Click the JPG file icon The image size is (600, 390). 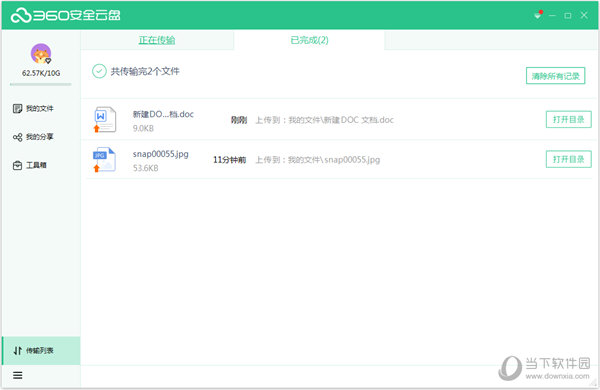click(x=104, y=159)
